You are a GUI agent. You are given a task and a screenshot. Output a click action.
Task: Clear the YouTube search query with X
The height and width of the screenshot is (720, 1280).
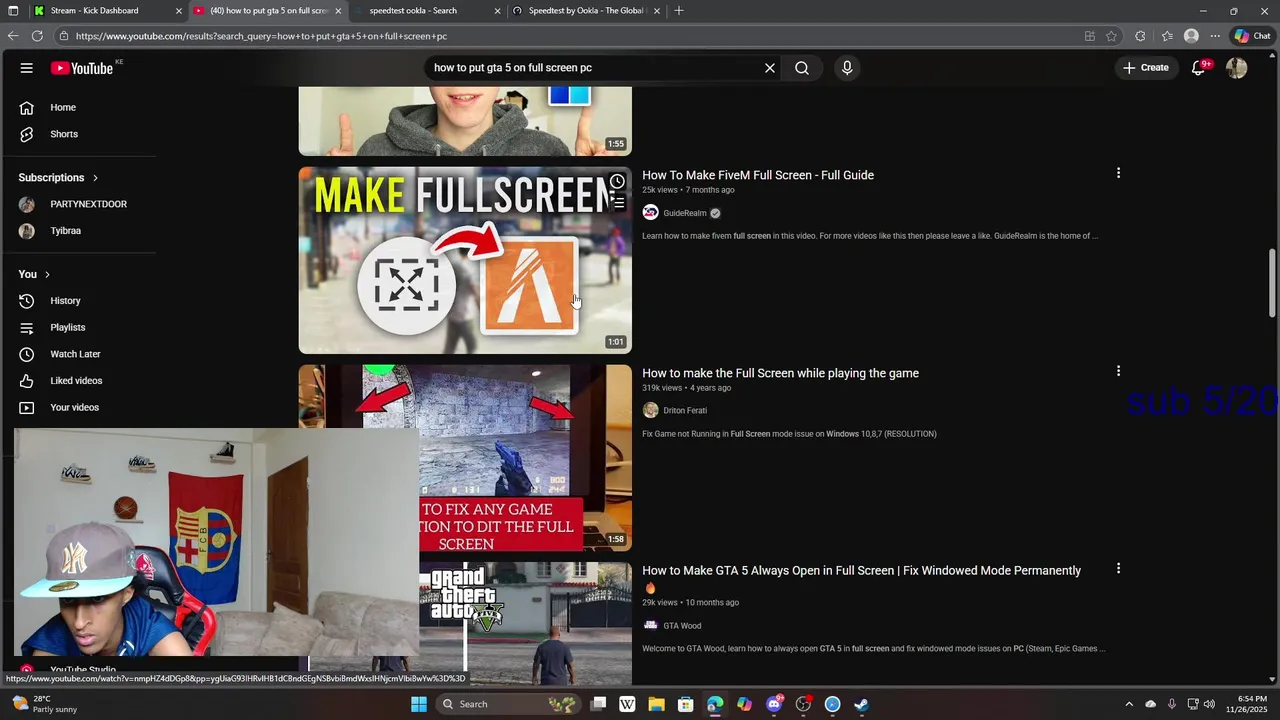[770, 68]
